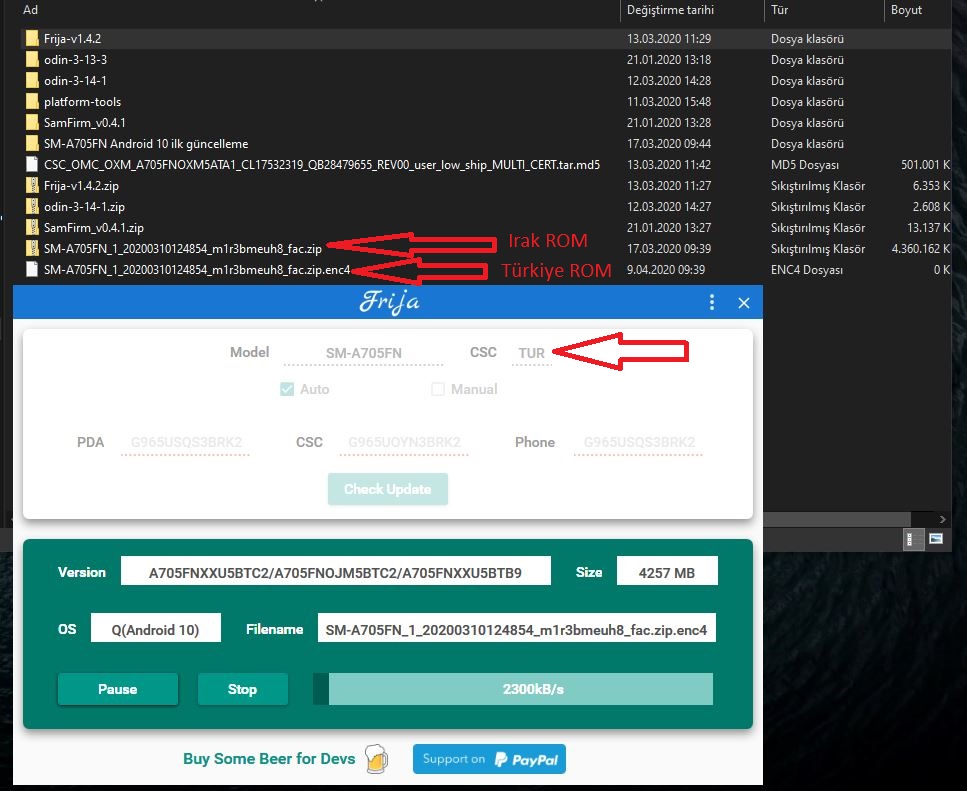Click the Frija-v1.4.2.zip archive icon

[x=32, y=185]
